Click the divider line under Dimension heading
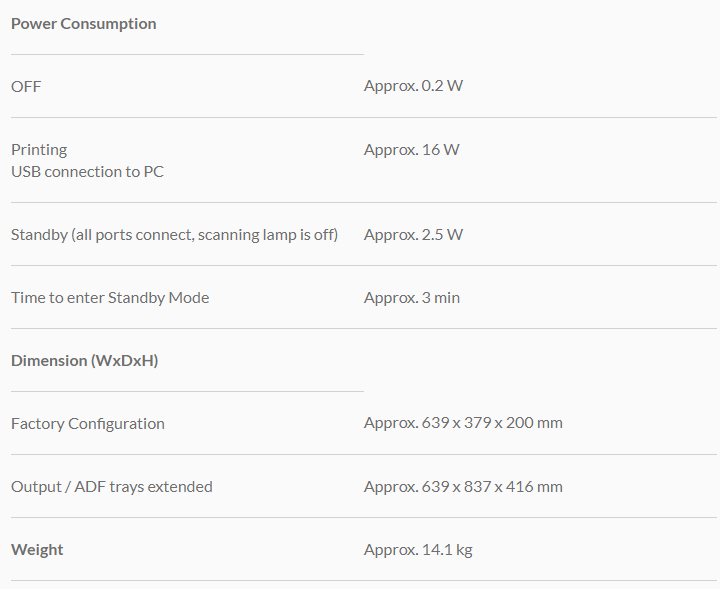Viewport: 720px width, 589px height. 187,391
